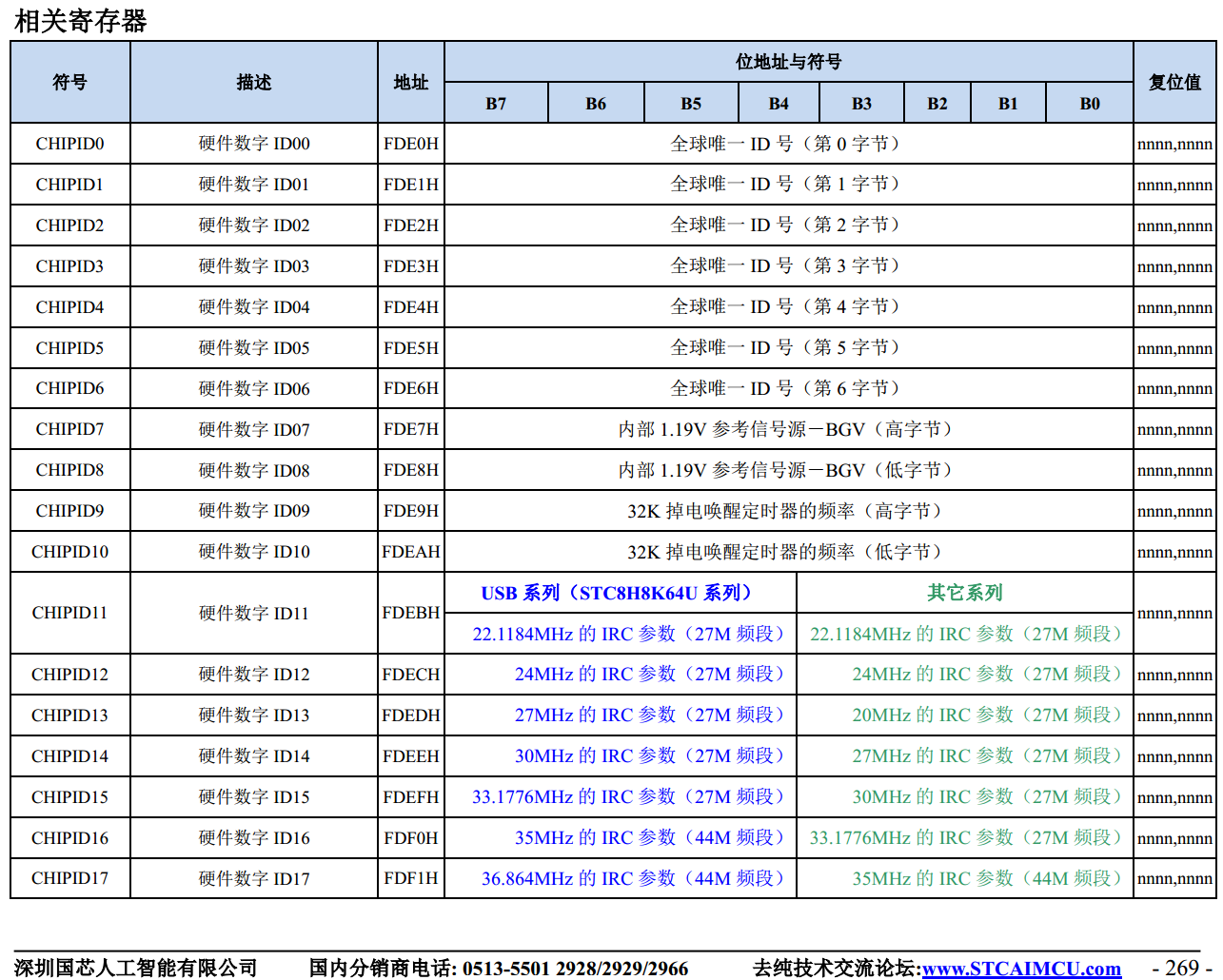The image size is (1223, 980).
Task: Click the blue 36.864MHz IRC parameter cell
Action: pyautogui.click(x=621, y=878)
